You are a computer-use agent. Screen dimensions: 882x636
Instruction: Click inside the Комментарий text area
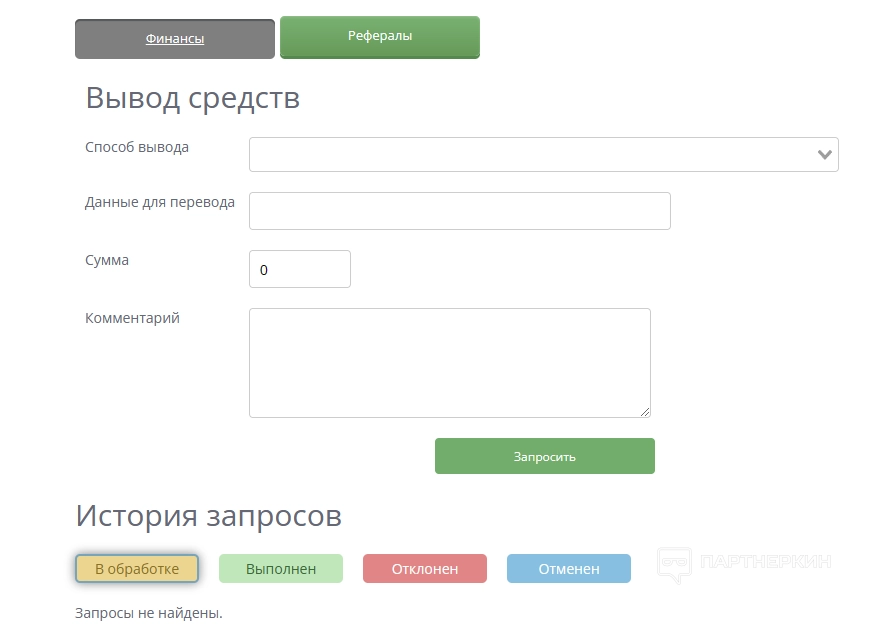(x=450, y=363)
